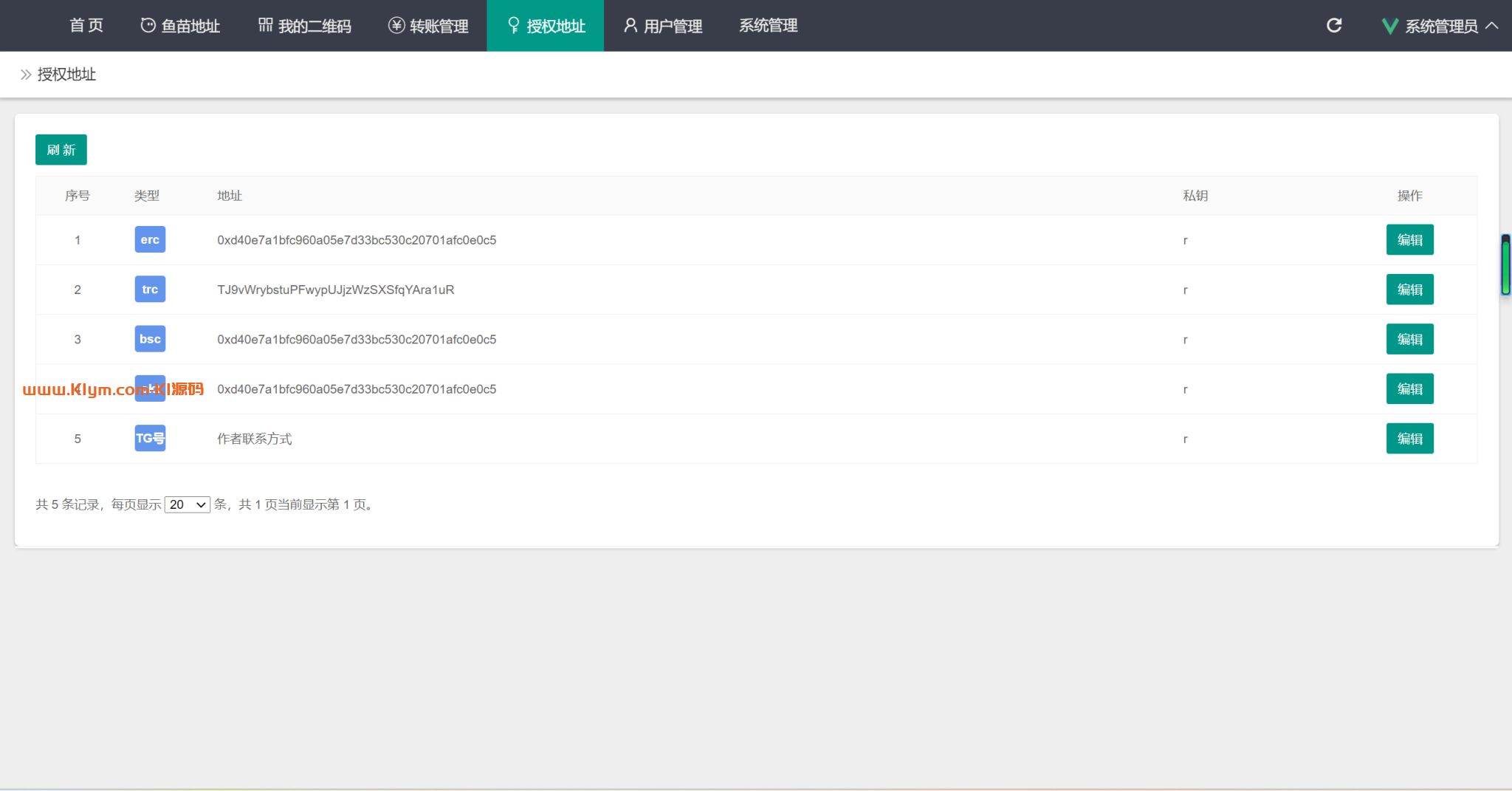
Task: Go to 转账管理 menu
Action: 428,26
